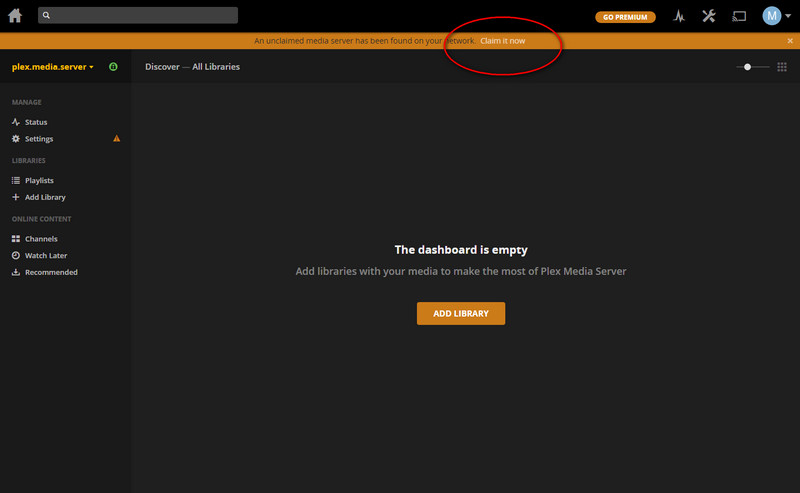Follow the Claim it now link
This screenshot has width=800, height=493.
pyautogui.click(x=502, y=41)
